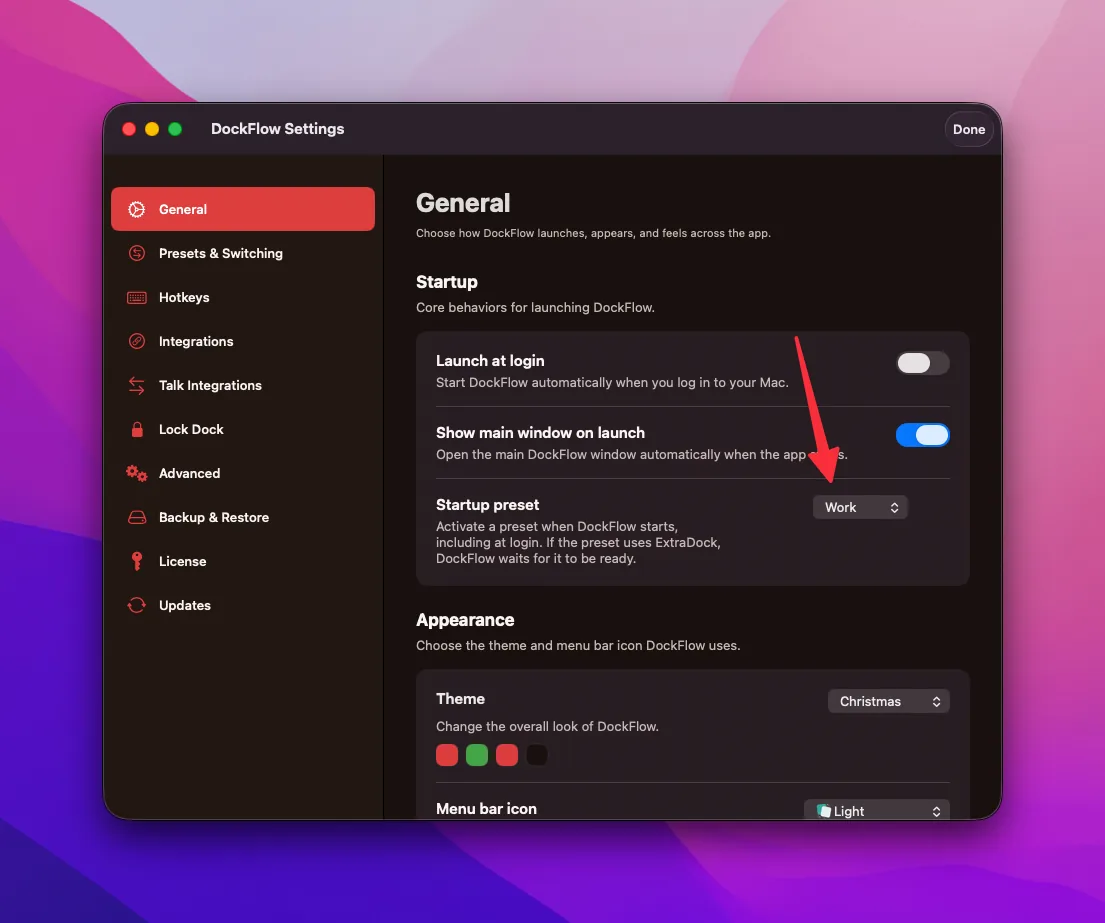
Task: Click the Presets & Switching icon
Action: tap(137, 253)
